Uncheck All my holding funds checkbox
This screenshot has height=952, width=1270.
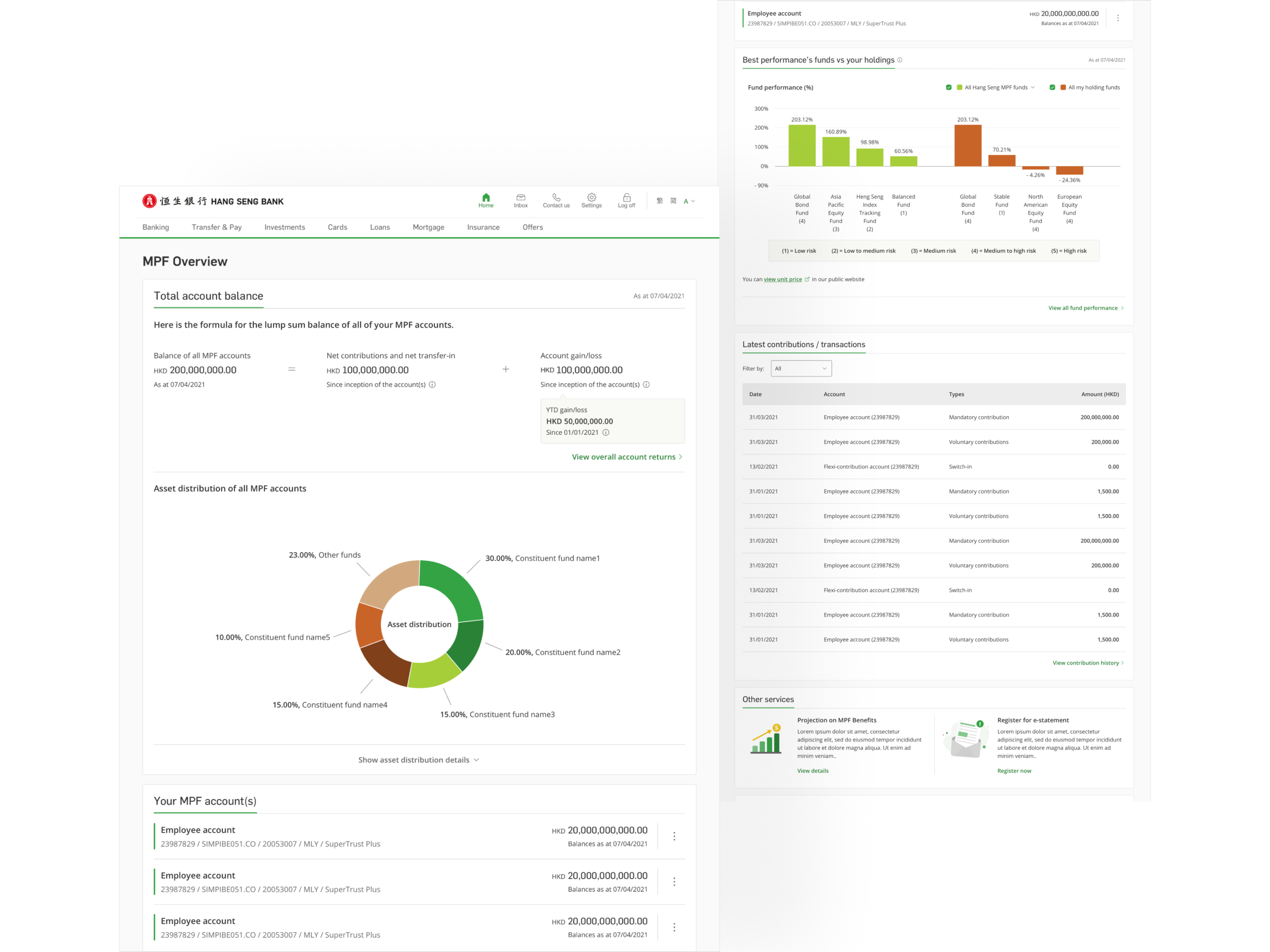[1052, 88]
